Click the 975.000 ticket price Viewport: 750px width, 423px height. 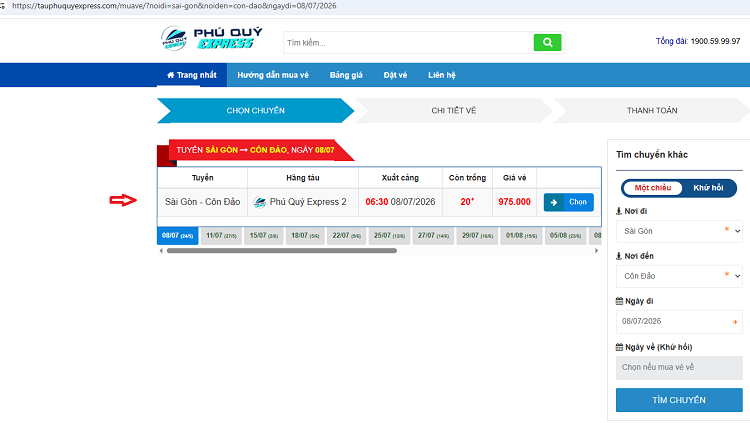click(x=514, y=202)
